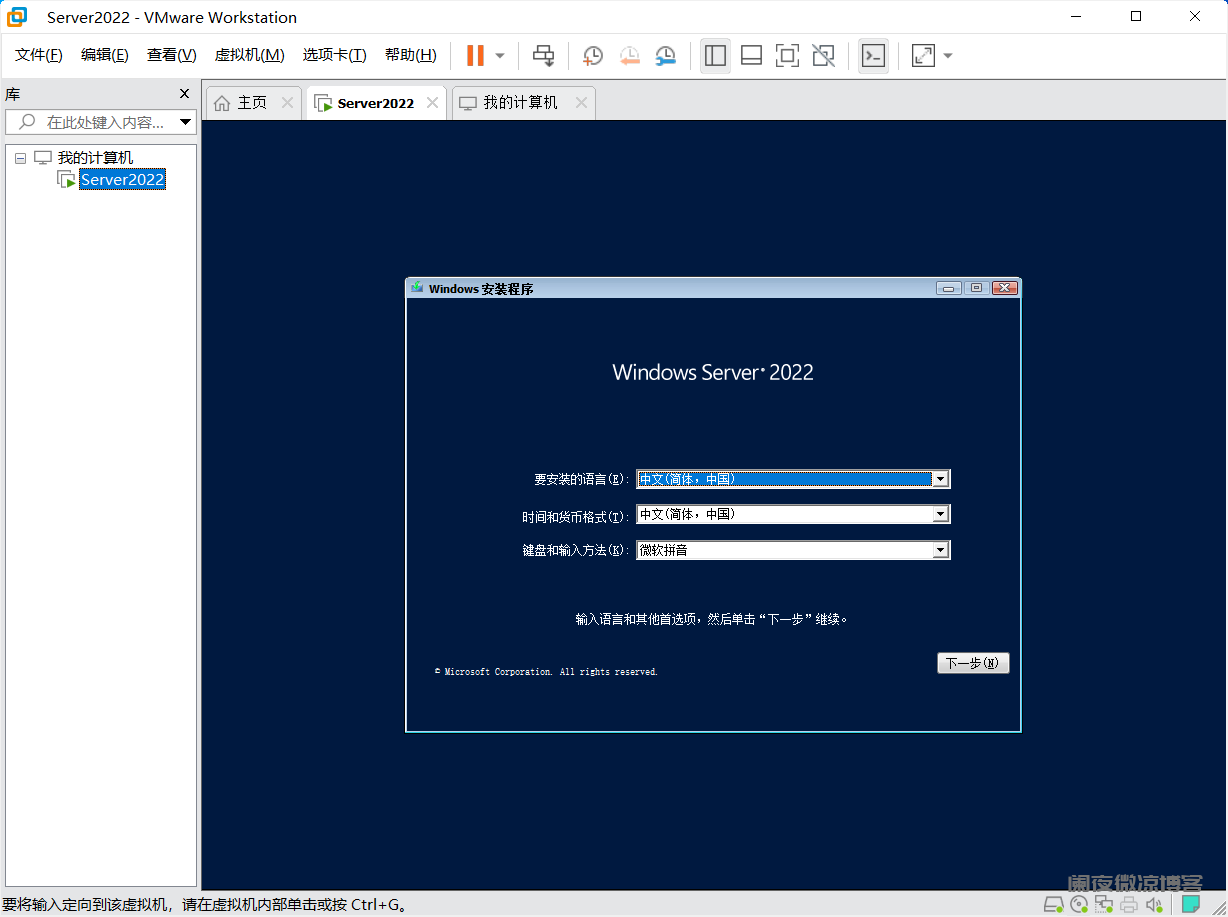Open the 虚拟机 menu

click(249, 55)
